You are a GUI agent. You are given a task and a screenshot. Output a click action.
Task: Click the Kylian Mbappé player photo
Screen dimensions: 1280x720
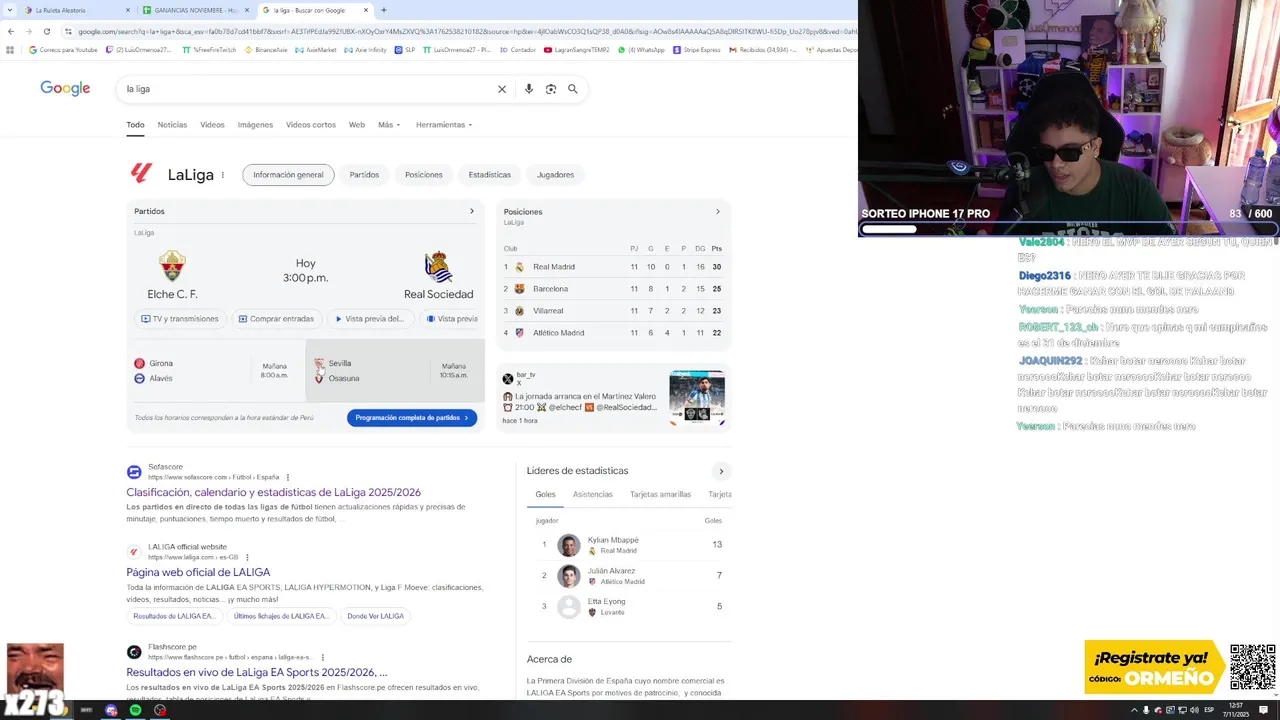(569, 545)
